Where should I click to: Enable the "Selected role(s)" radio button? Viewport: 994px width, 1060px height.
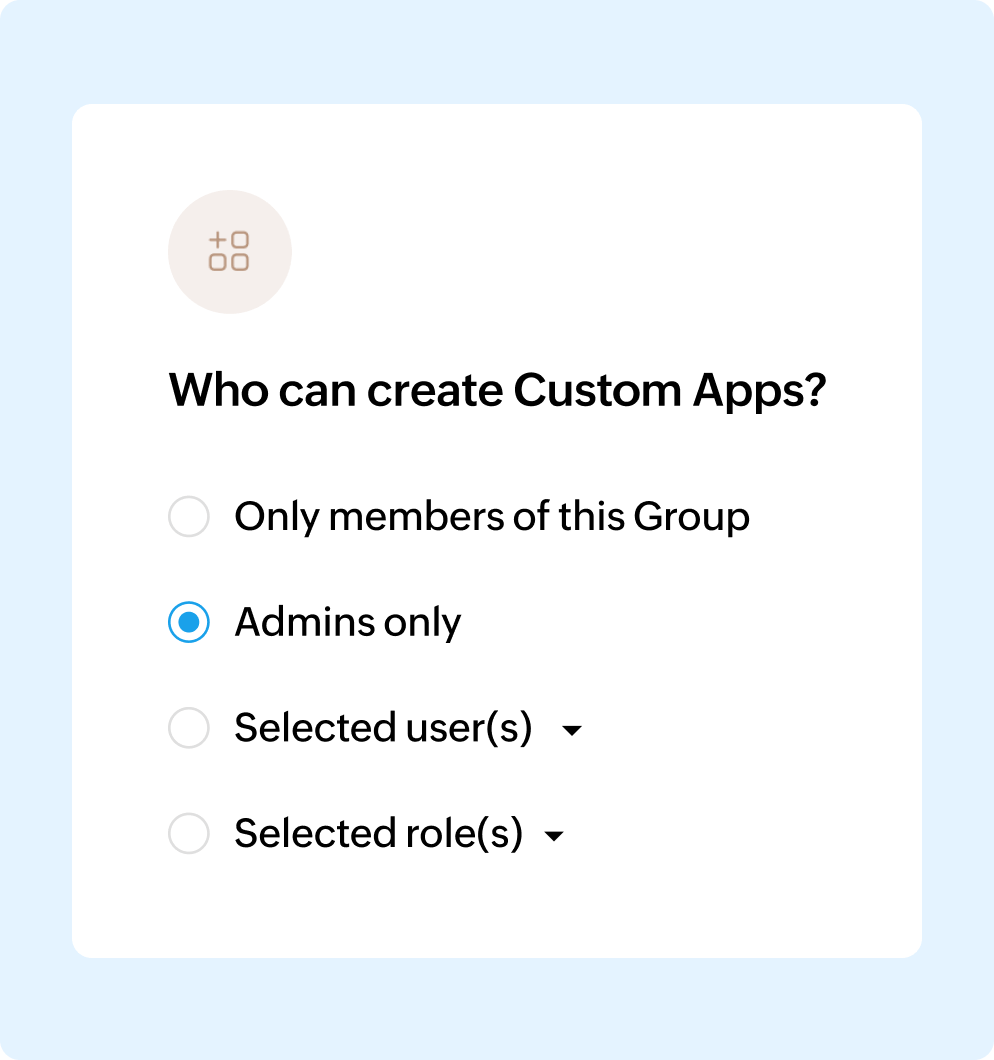pyautogui.click(x=189, y=833)
